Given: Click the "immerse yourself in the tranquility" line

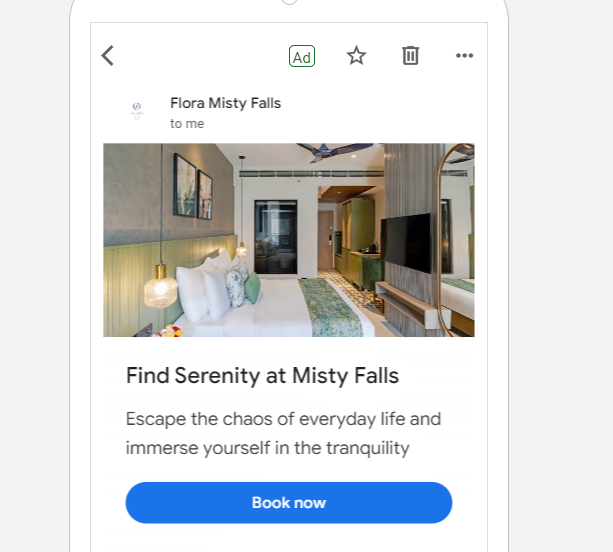Looking at the screenshot, I should pyautogui.click(x=268, y=448).
